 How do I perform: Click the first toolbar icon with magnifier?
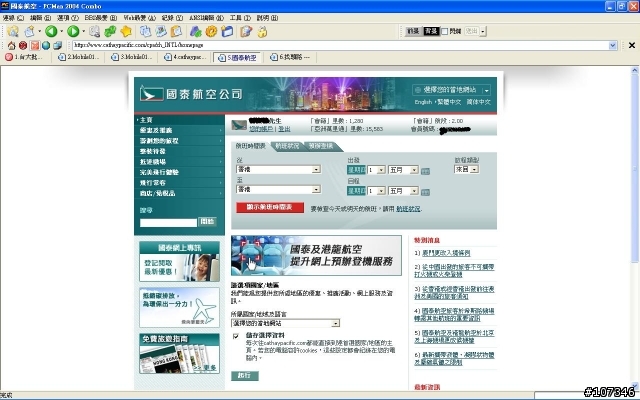(x=13, y=31)
